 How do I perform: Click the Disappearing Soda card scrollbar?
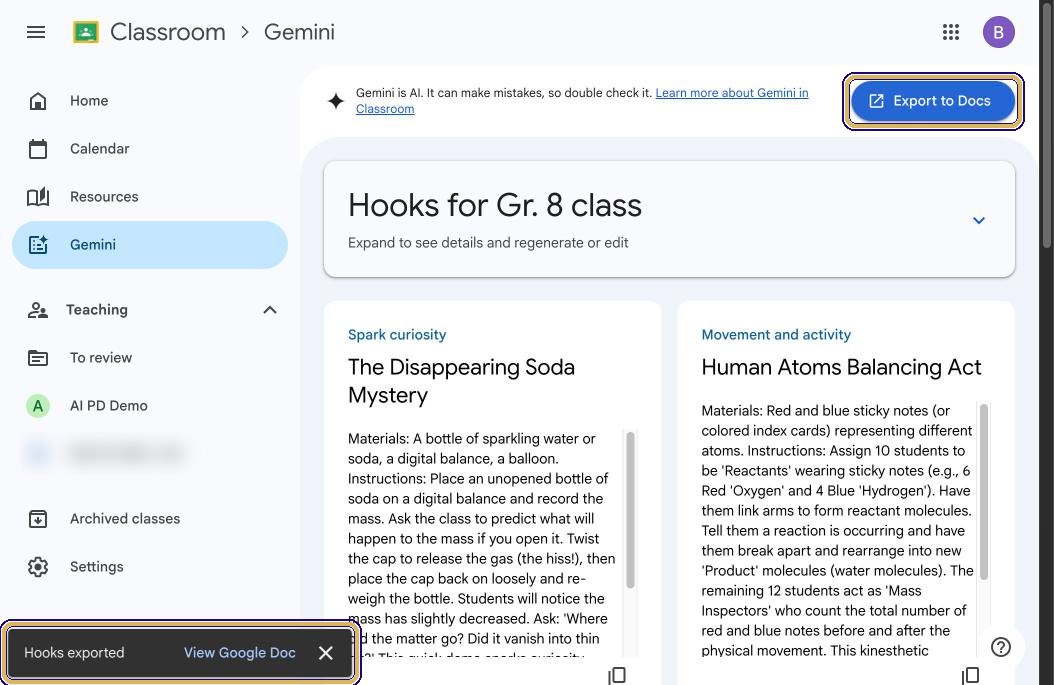pyautogui.click(x=631, y=511)
